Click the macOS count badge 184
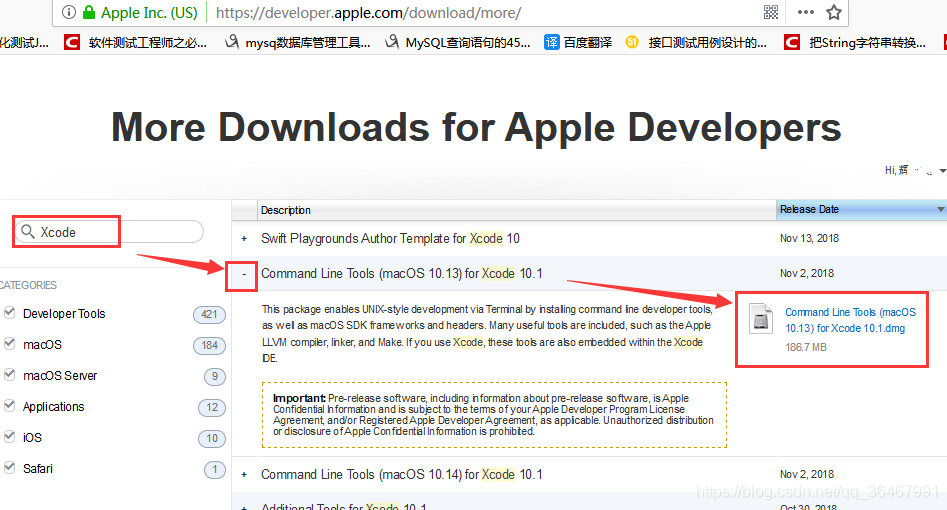Image resolution: width=947 pixels, height=510 pixels. [x=209, y=345]
